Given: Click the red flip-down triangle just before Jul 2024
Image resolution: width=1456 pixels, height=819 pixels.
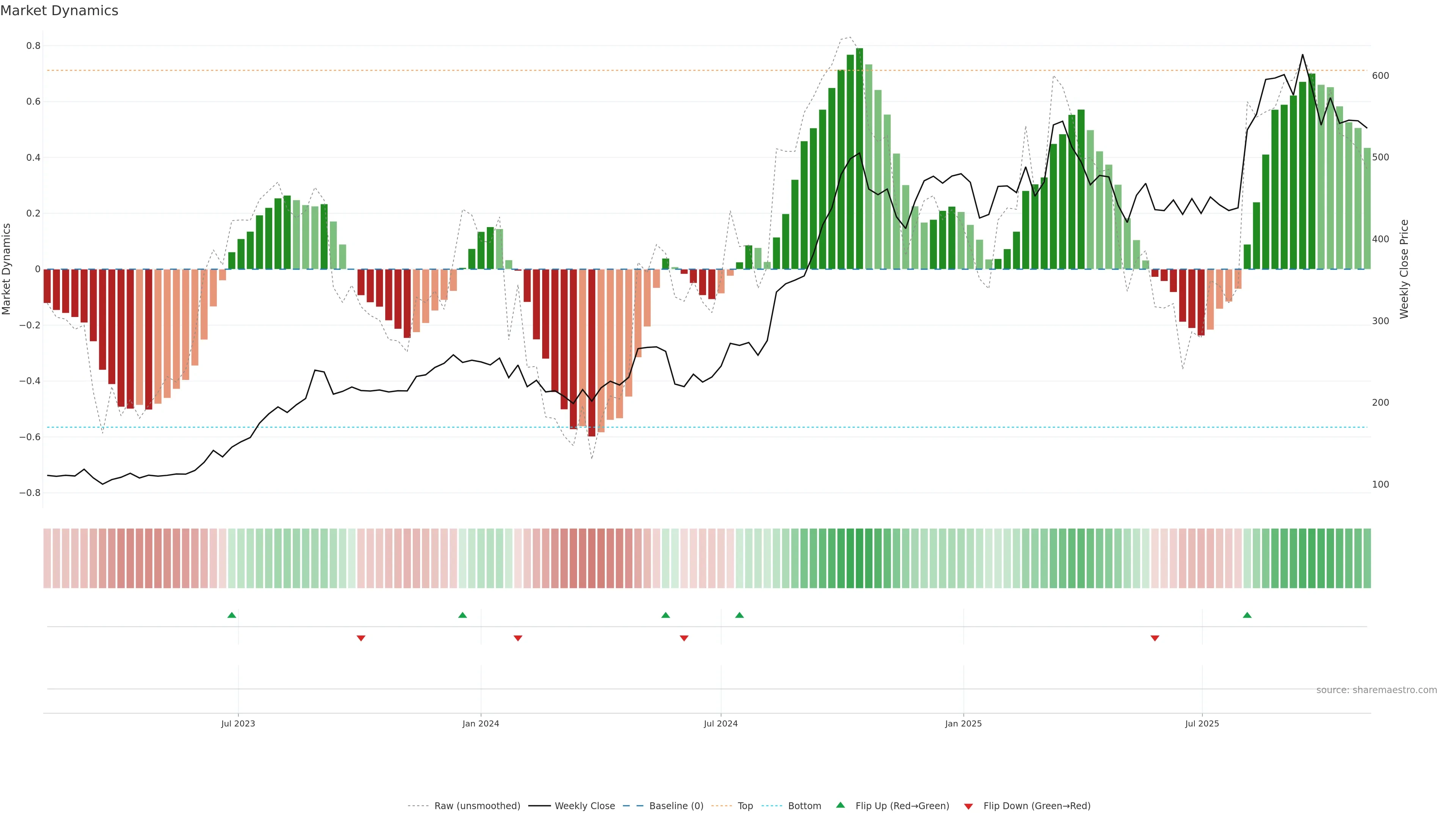Looking at the screenshot, I should coord(684,638).
